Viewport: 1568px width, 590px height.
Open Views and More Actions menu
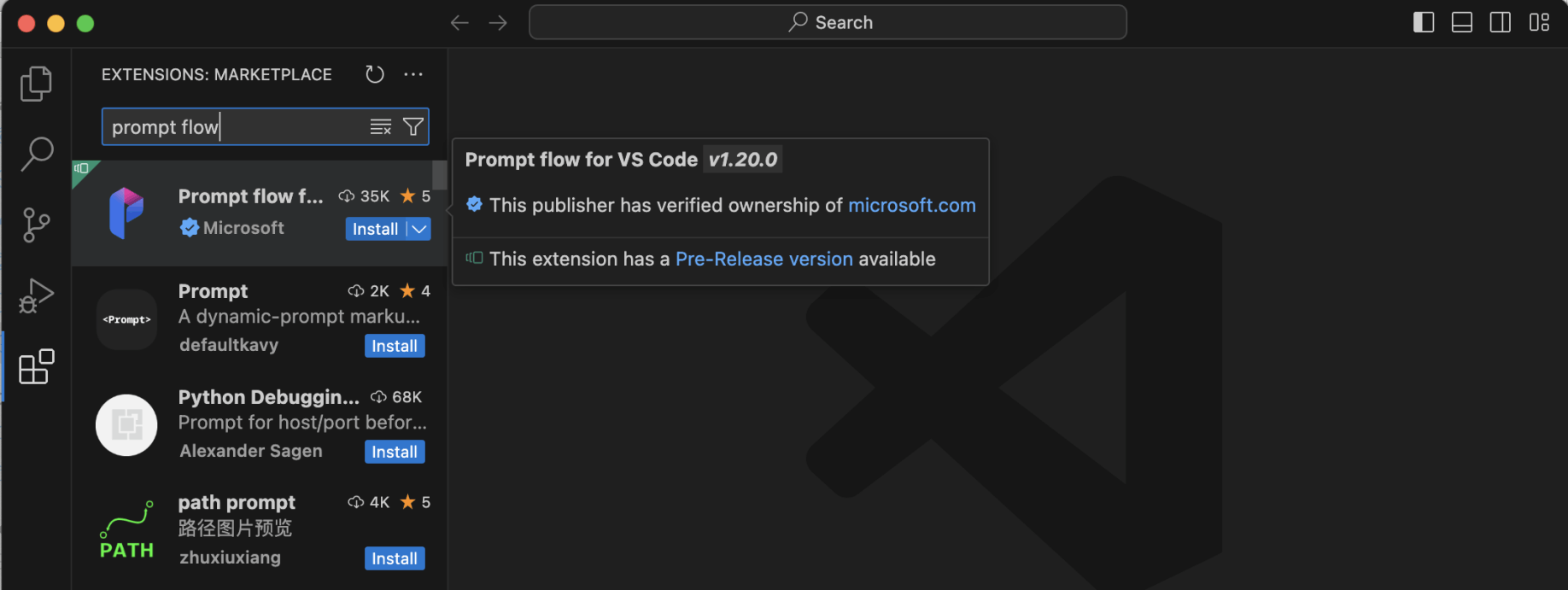pos(413,74)
